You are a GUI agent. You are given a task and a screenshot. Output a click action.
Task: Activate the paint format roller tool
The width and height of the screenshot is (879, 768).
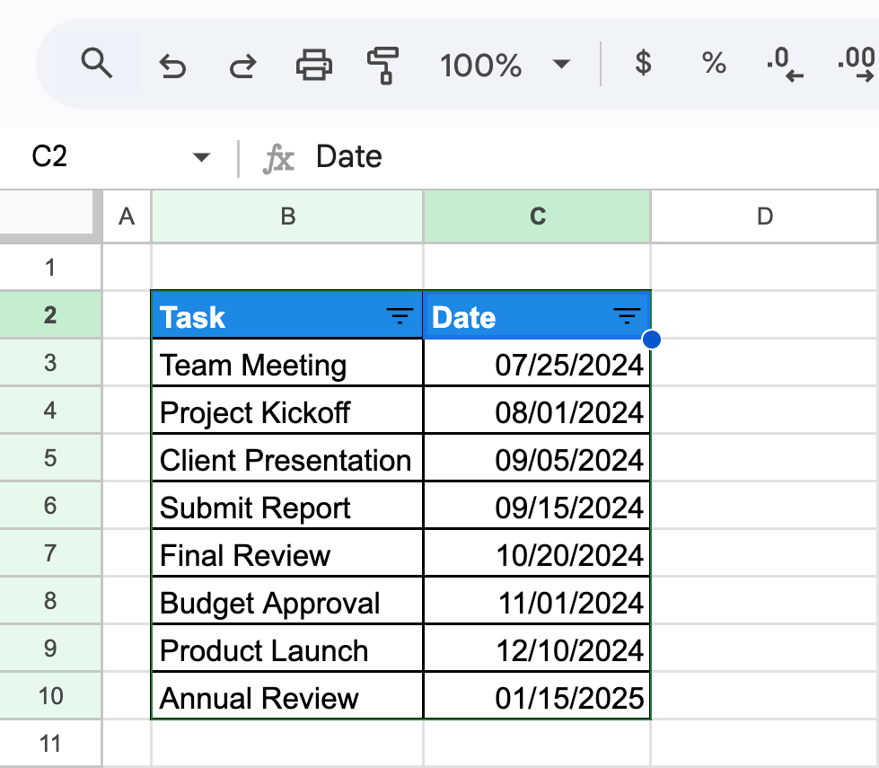383,65
